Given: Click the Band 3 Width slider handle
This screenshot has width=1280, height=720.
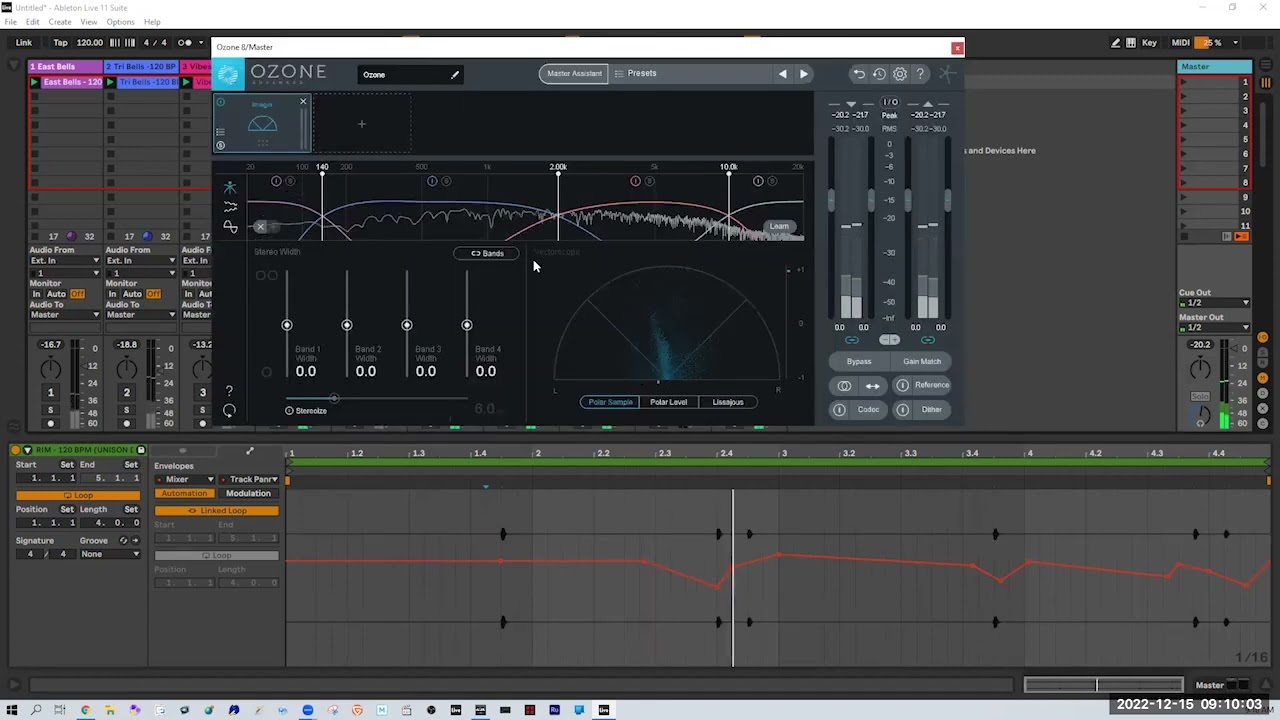Looking at the screenshot, I should [x=407, y=325].
